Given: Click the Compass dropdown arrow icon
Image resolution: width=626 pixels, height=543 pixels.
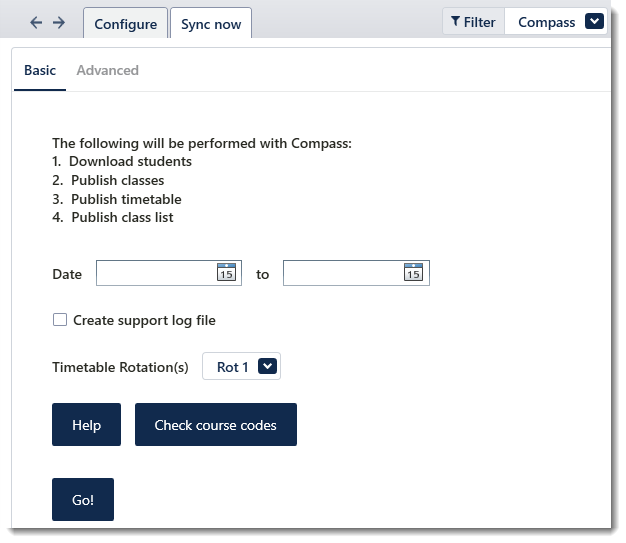Looking at the screenshot, I should [x=594, y=22].
